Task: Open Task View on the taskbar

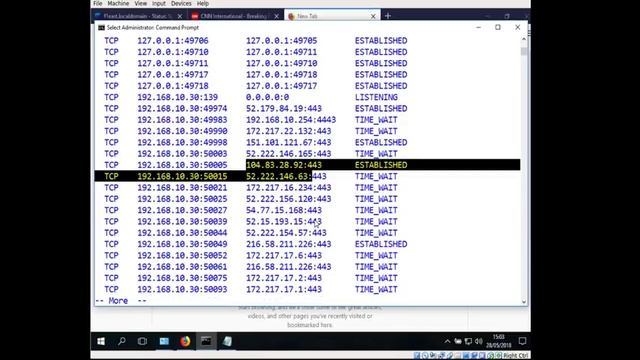Action: click(142, 341)
